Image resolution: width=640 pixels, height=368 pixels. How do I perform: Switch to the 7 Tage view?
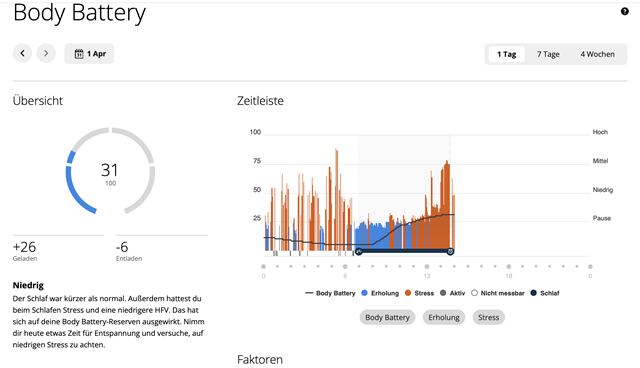pyautogui.click(x=548, y=54)
